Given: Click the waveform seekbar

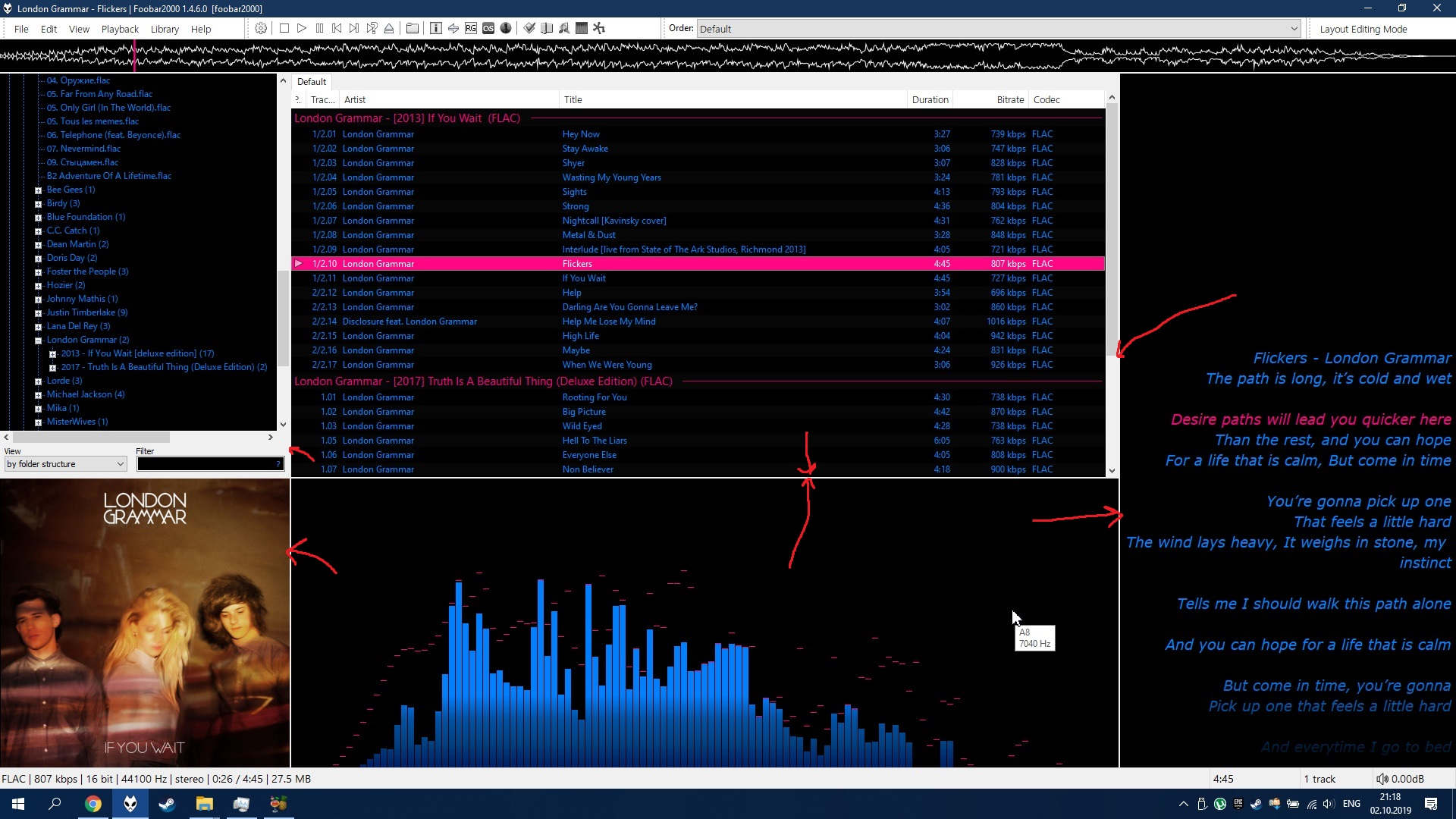Looking at the screenshot, I should click(x=728, y=56).
